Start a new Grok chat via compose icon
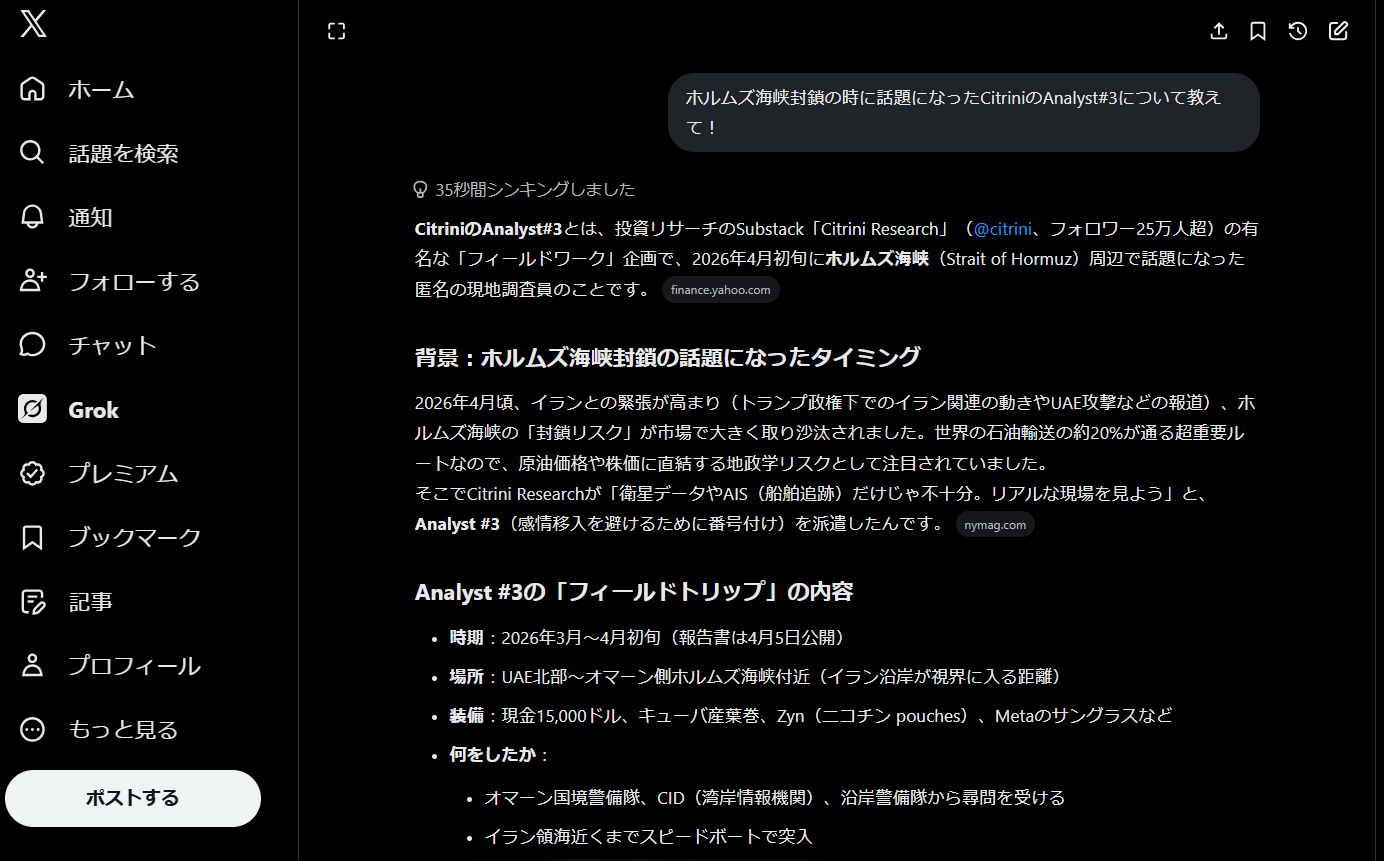The height and width of the screenshot is (861, 1384). (1338, 31)
